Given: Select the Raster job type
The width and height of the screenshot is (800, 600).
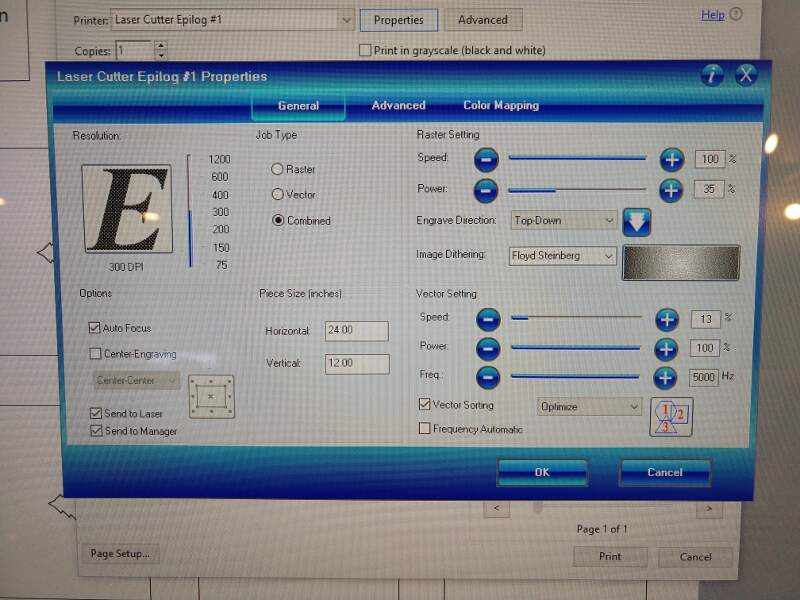Looking at the screenshot, I should point(277,169).
